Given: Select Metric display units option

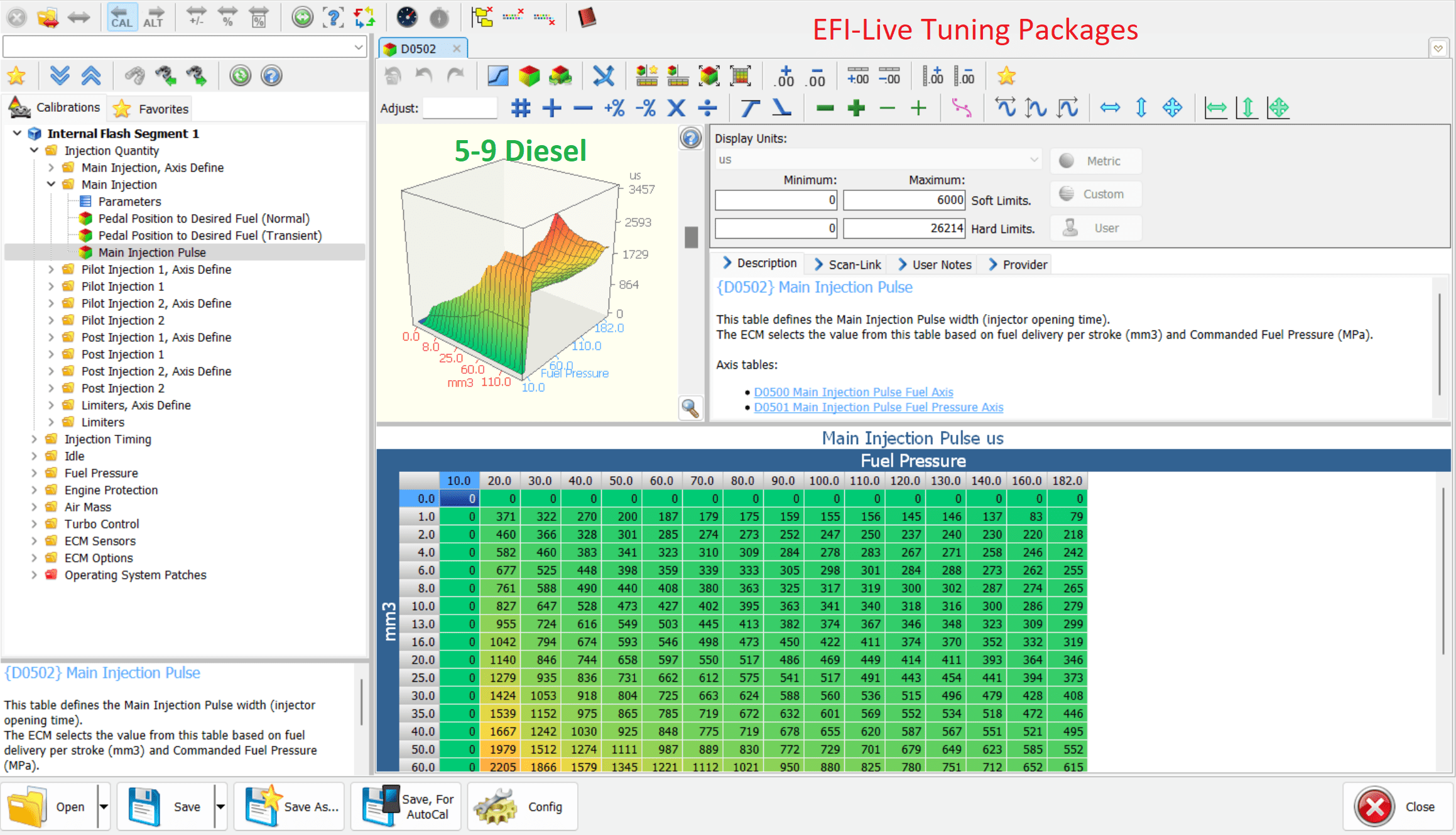Looking at the screenshot, I should point(1096,161).
